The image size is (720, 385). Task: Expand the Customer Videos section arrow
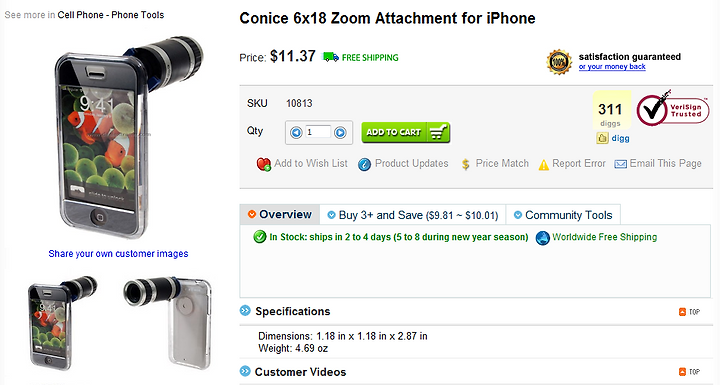[x=245, y=371]
